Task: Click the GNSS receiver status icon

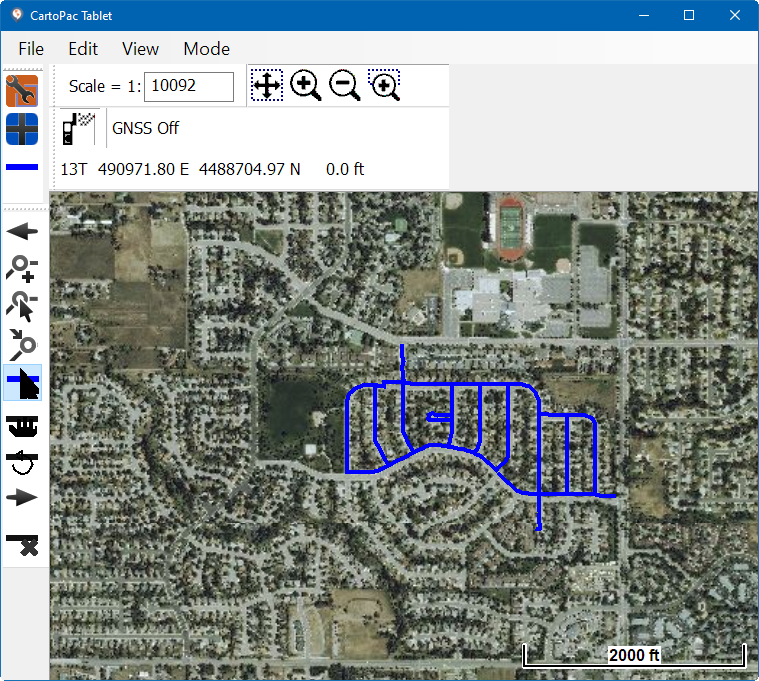Action: [x=78, y=128]
